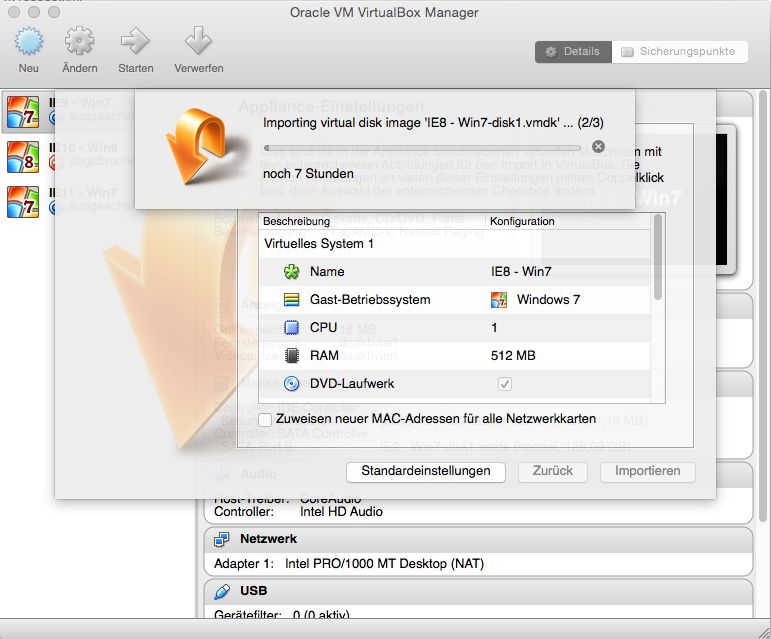Click the RAM module icon in the list
This screenshot has height=639, width=771.
292,355
